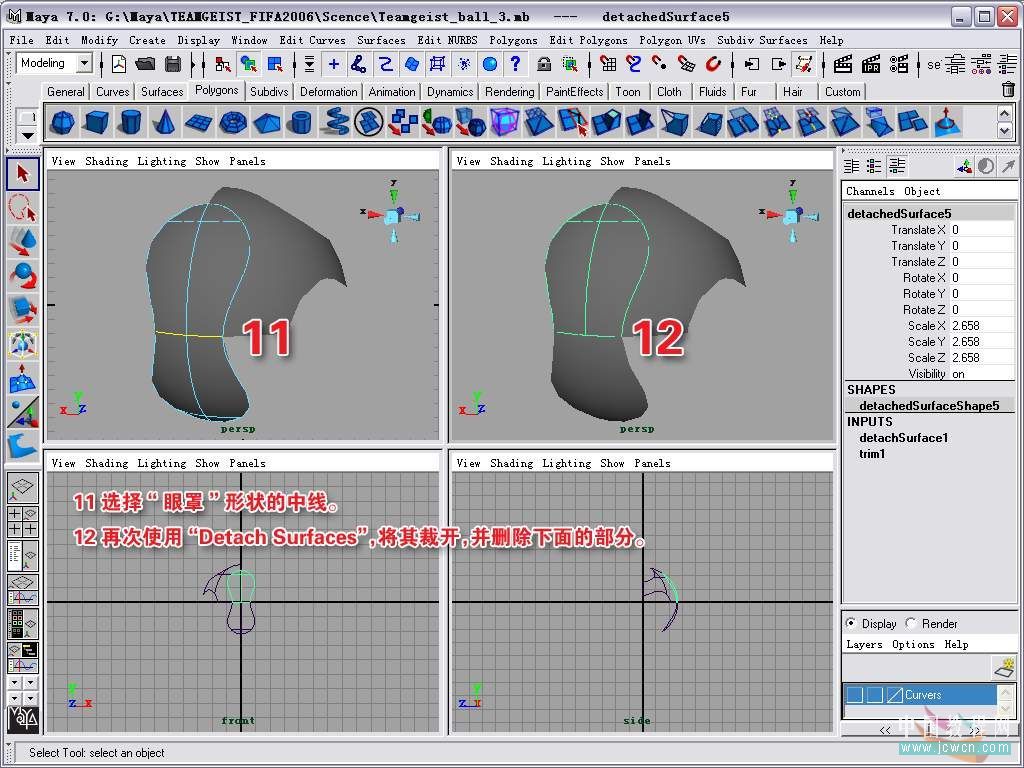Open Render Globals settings icon
Image resolution: width=1024 pixels, height=768 pixels.
coord(899,64)
